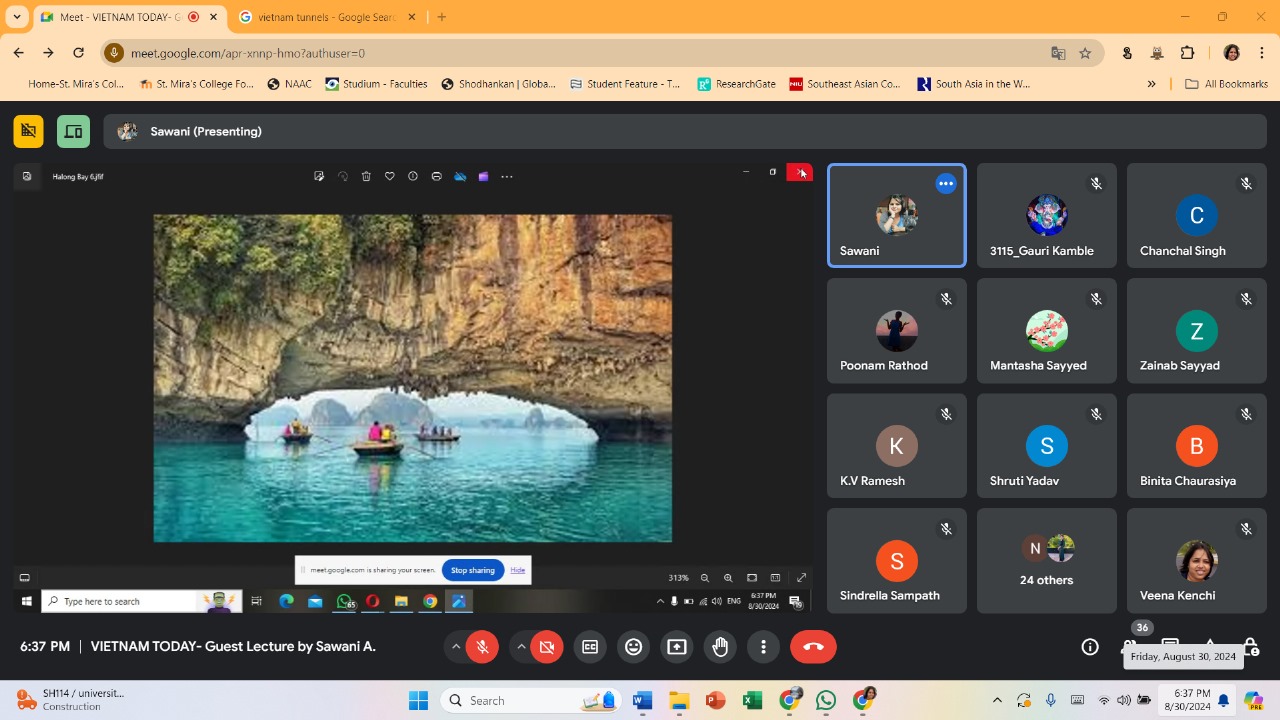
Task: Turn on camera in Meet controls
Action: (x=547, y=647)
